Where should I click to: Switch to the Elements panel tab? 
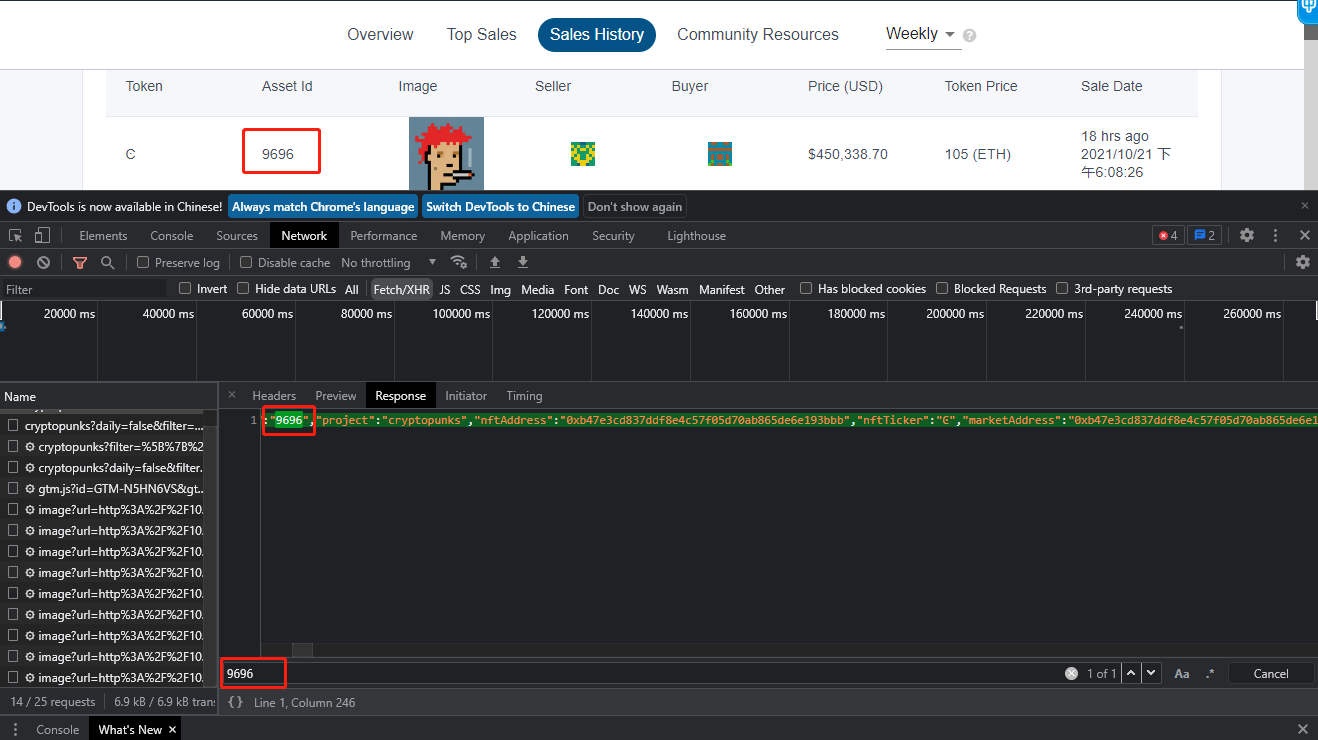(103, 236)
